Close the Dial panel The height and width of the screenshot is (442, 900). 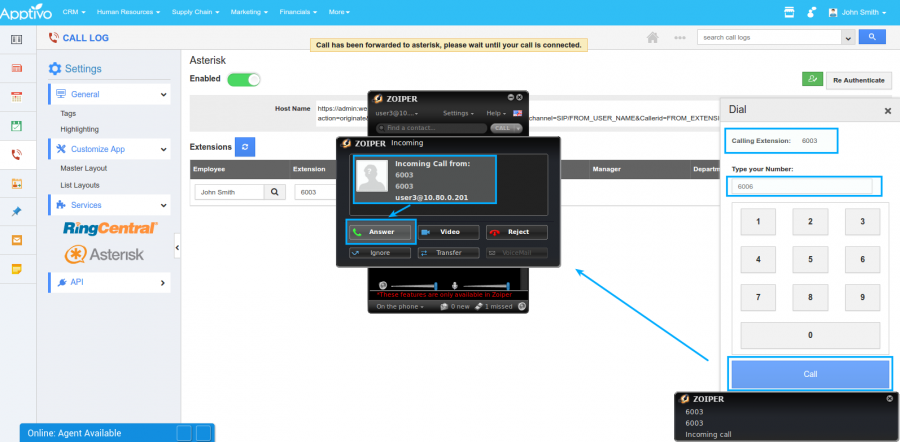pyautogui.click(x=887, y=111)
